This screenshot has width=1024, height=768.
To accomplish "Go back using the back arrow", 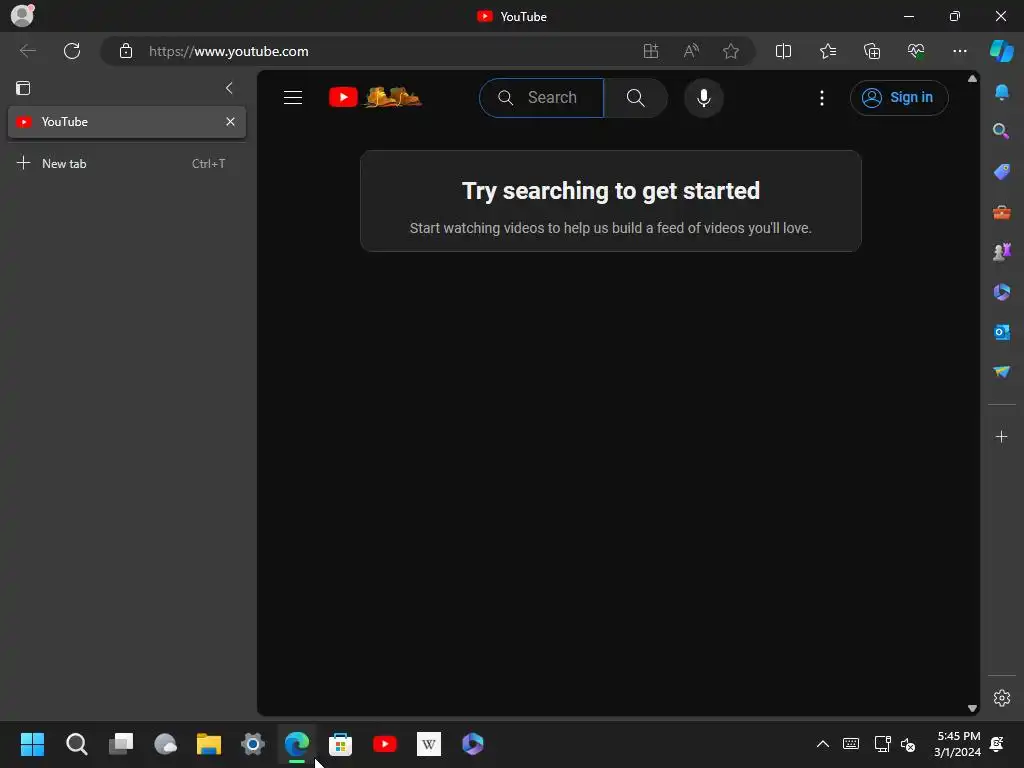I will [x=27, y=51].
